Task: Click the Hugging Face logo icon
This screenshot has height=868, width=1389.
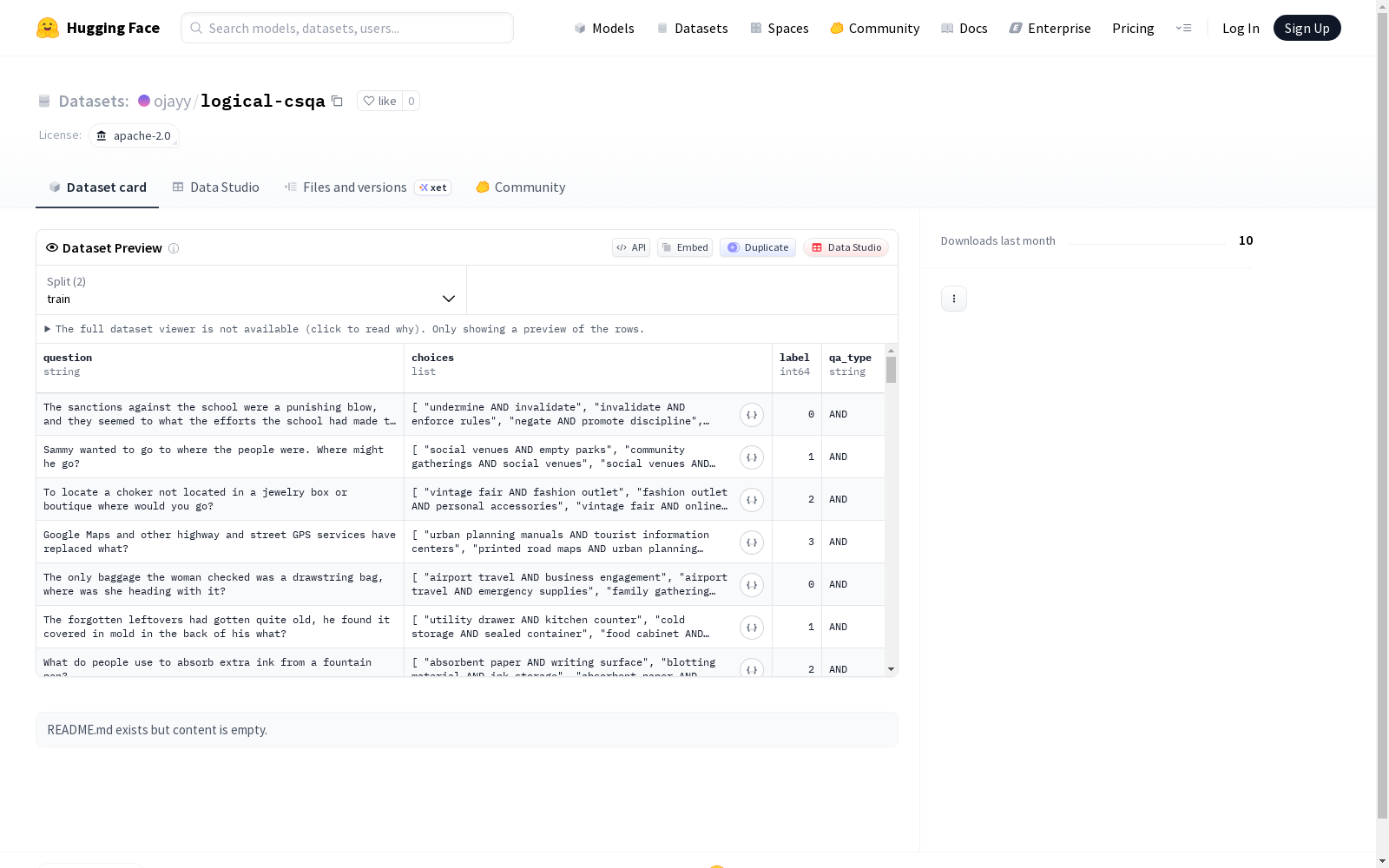Action: click(48, 28)
